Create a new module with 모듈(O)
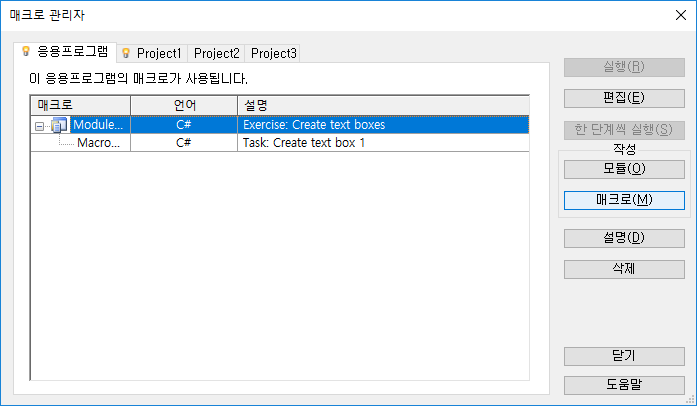Viewport: 697px width, 406px height. [x=624, y=169]
